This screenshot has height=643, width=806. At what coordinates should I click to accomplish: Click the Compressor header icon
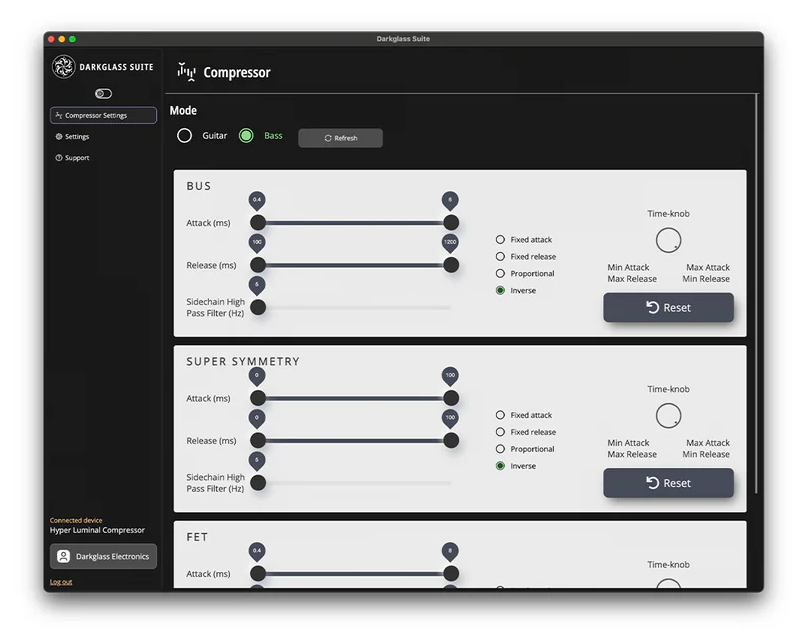[x=186, y=72]
